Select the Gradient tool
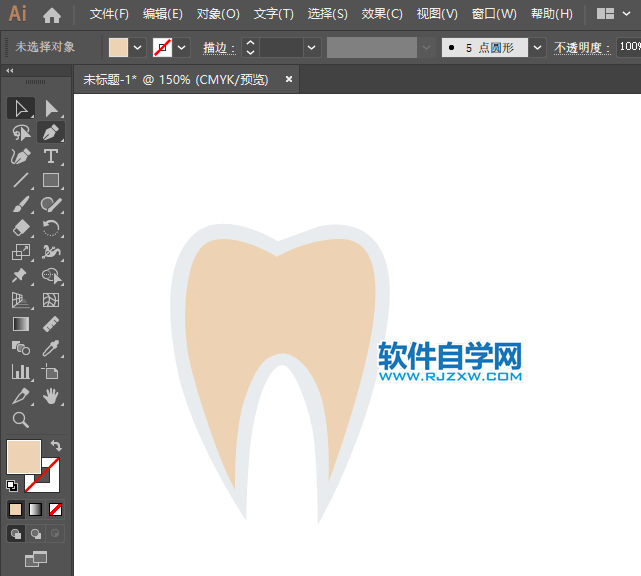Viewport: 641px width, 576px height. tap(21, 324)
